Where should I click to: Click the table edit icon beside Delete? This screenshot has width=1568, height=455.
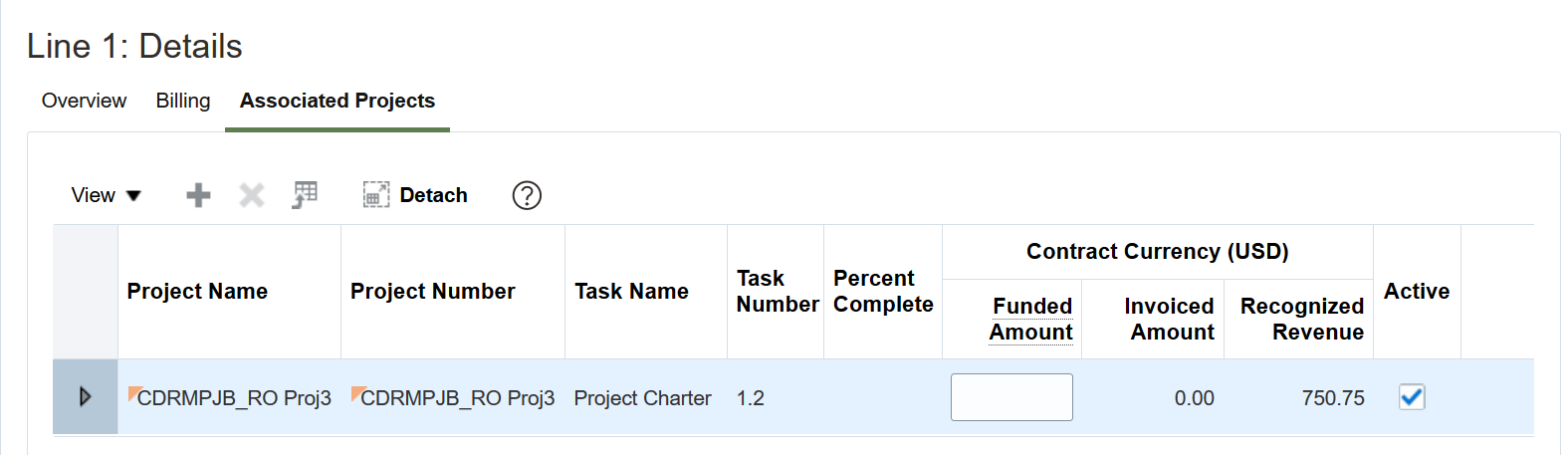point(305,195)
